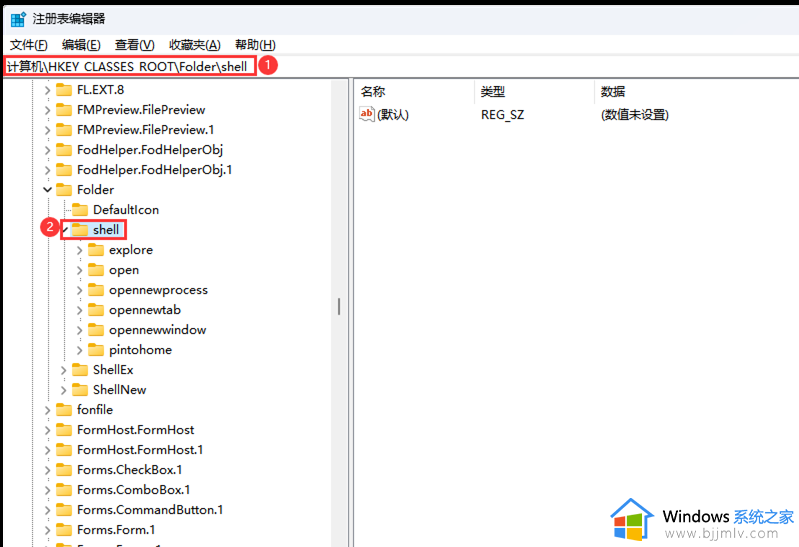This screenshot has width=799, height=547.
Task: Click the FodHelper.FodHelperObj.1 folder icon
Action: 64,169
